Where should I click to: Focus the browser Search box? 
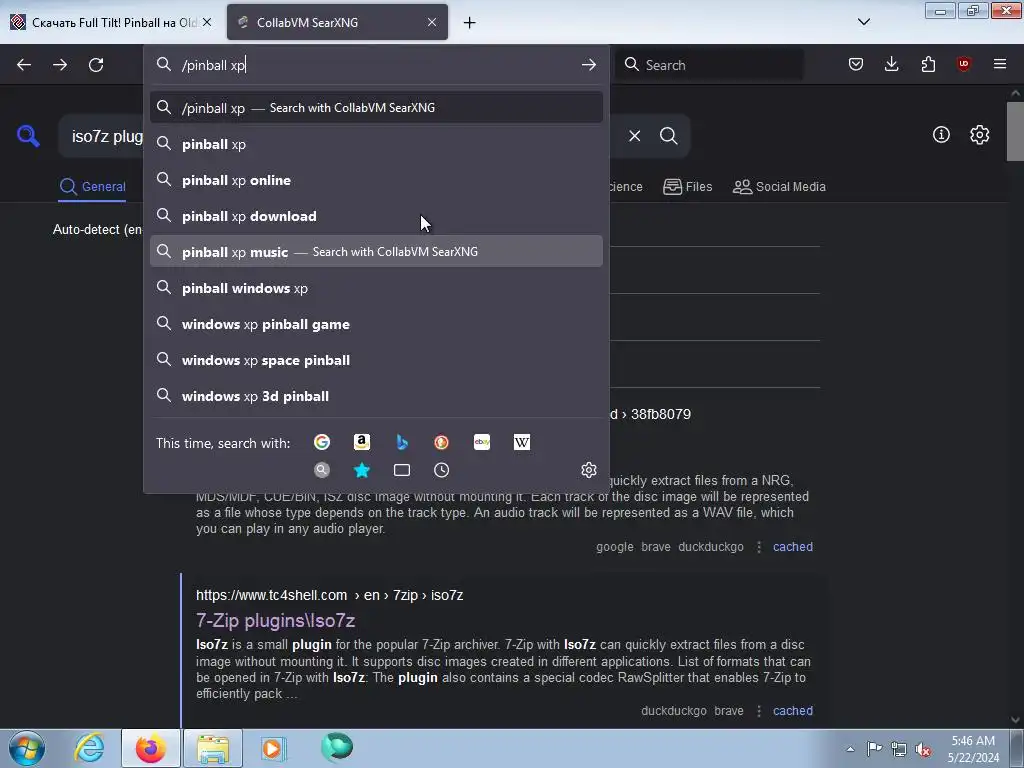click(710, 65)
